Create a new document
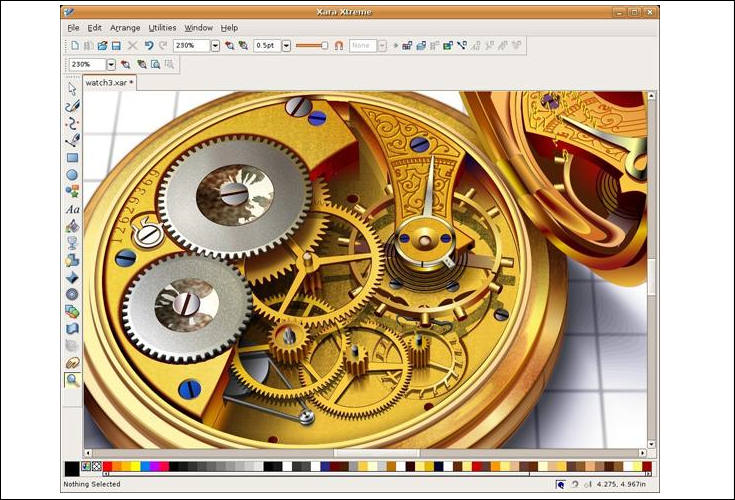The width and height of the screenshot is (735, 500). click(x=75, y=45)
